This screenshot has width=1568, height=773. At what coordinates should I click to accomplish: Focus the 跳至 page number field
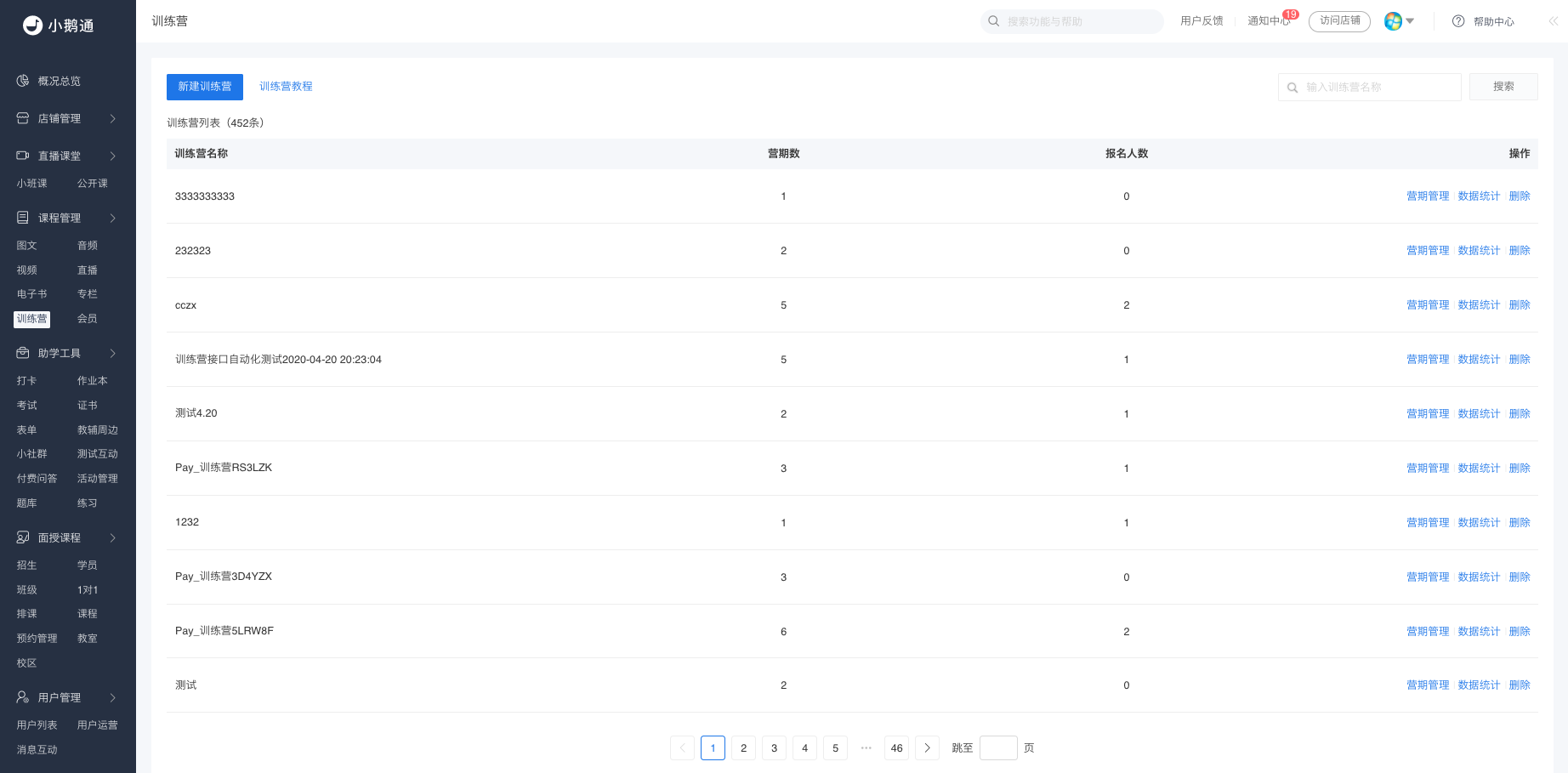(x=998, y=747)
